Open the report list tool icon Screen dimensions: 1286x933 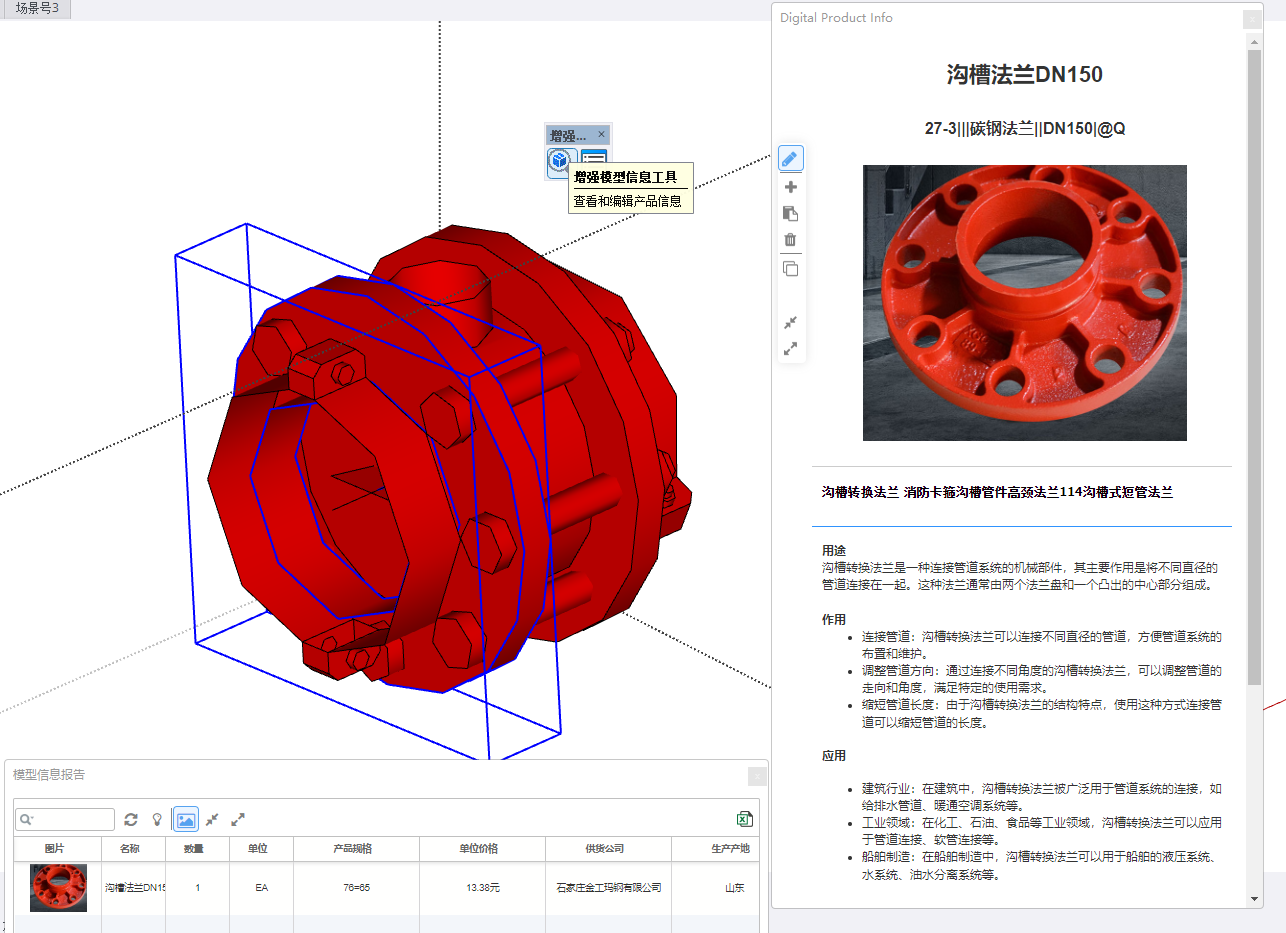tap(594, 160)
